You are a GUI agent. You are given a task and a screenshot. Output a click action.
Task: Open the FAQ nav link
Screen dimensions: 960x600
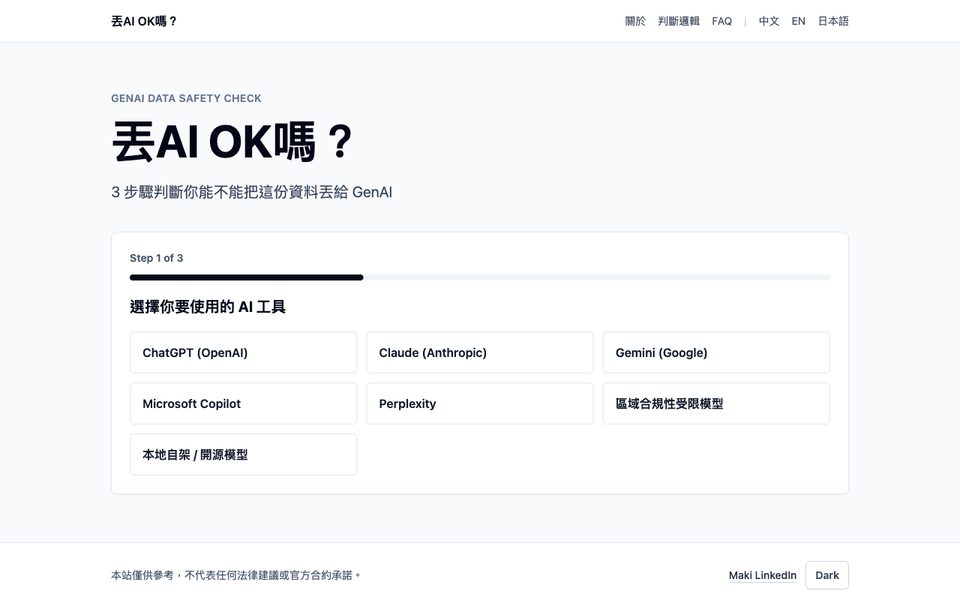tap(722, 21)
